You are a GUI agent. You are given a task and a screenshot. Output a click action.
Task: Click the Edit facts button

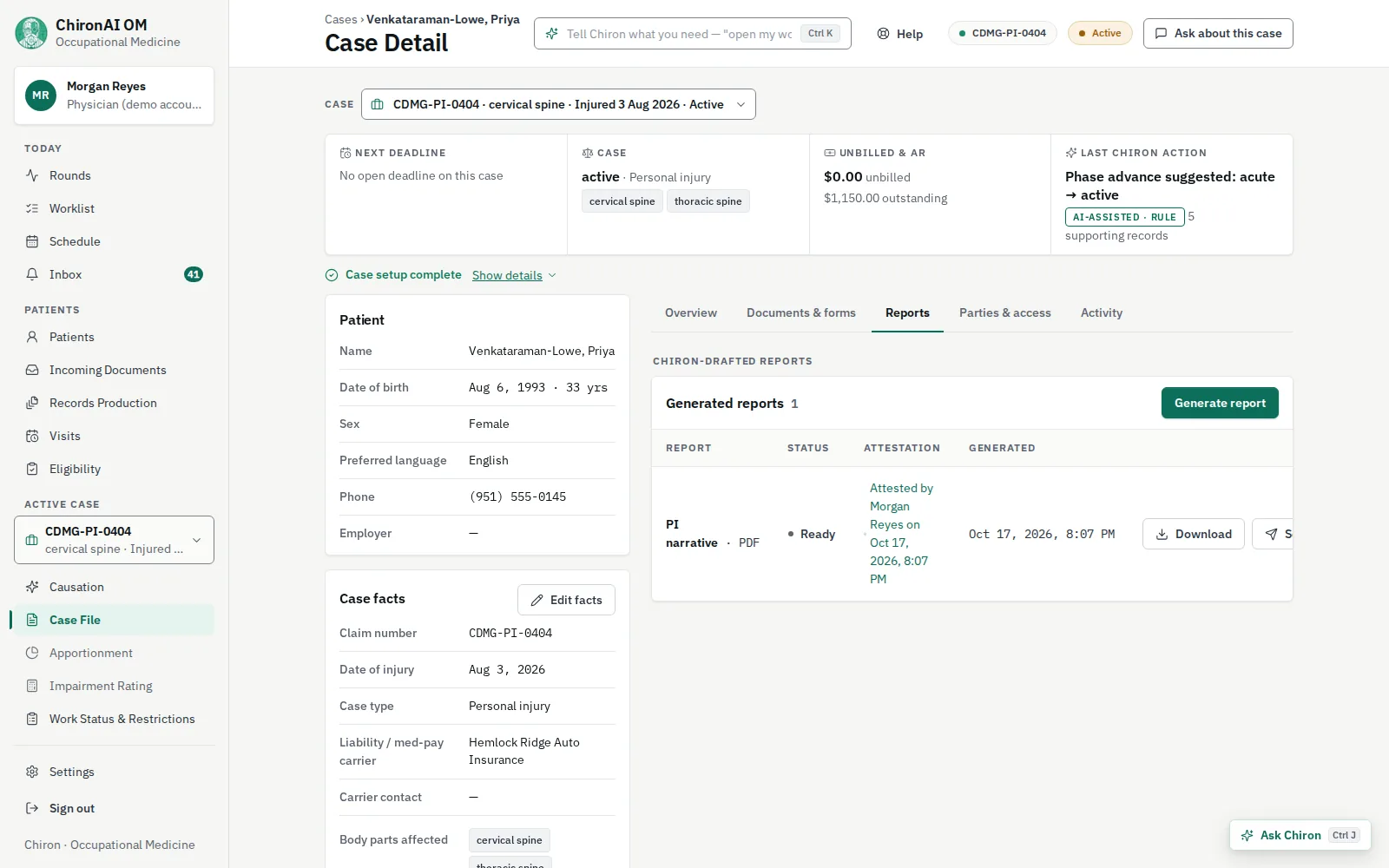[x=566, y=600]
